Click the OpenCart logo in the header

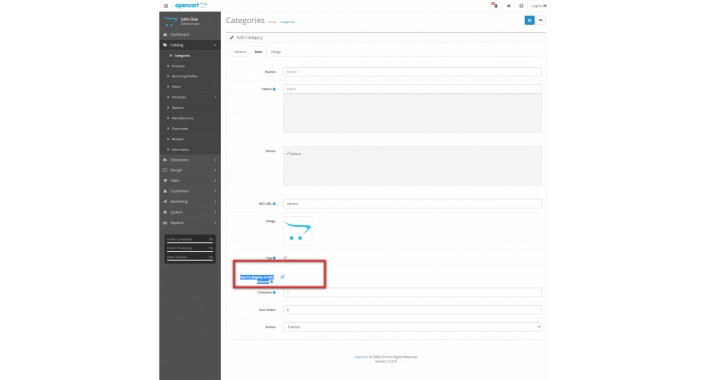(x=191, y=5)
